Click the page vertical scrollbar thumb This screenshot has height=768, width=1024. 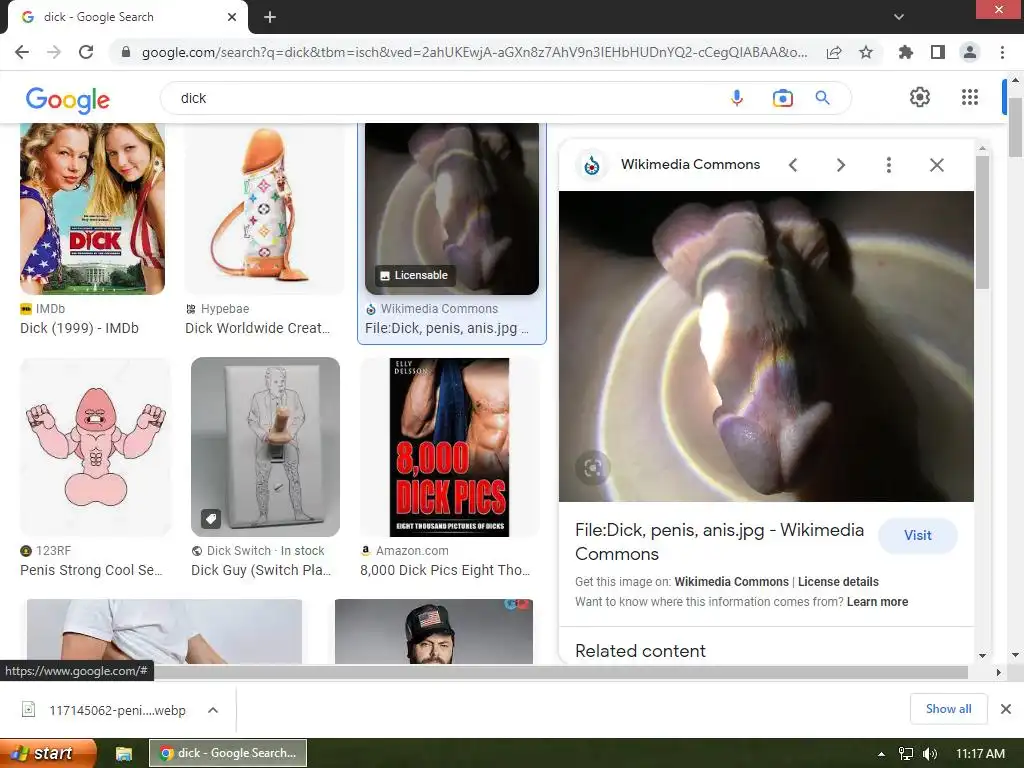point(1015,127)
